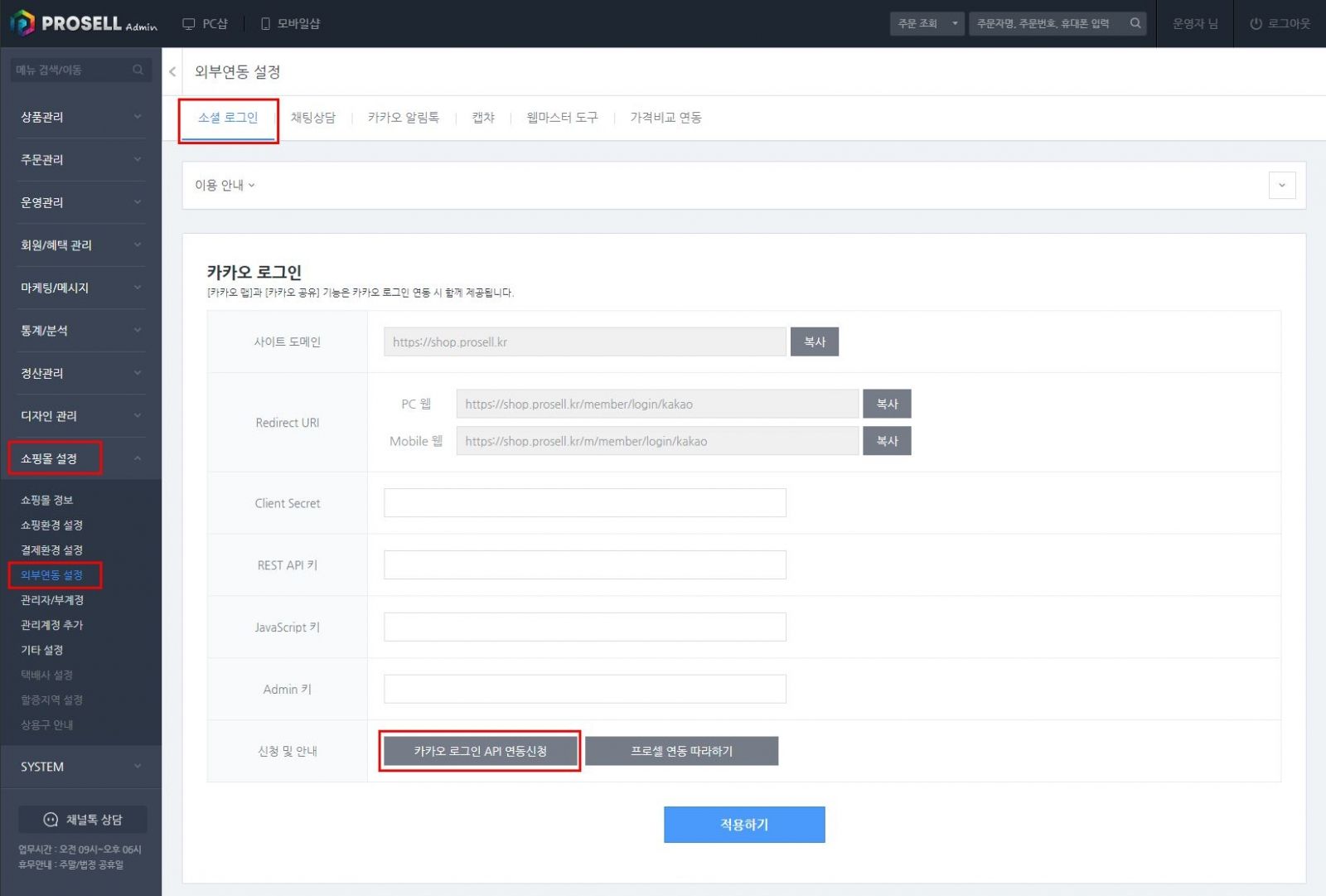Click the search magnifier in order search
Screen dimensions: 1326x896
(x=1135, y=23)
